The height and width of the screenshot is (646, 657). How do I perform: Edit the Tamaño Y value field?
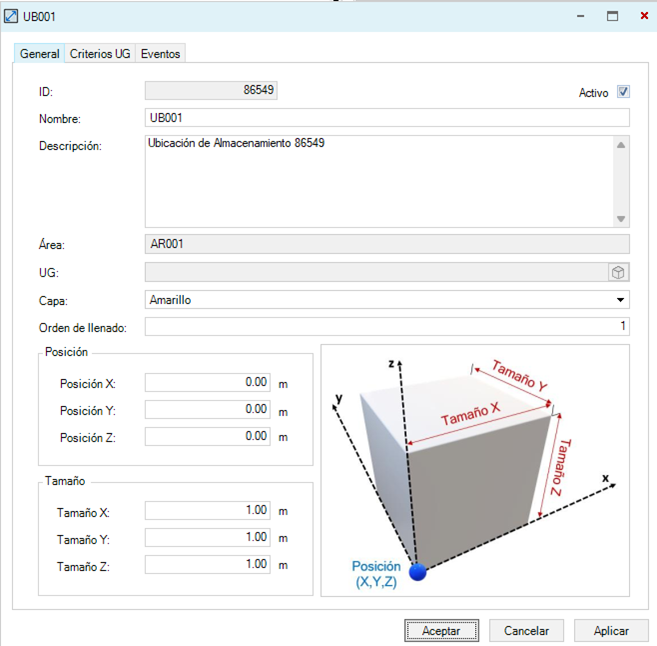pyautogui.click(x=208, y=538)
